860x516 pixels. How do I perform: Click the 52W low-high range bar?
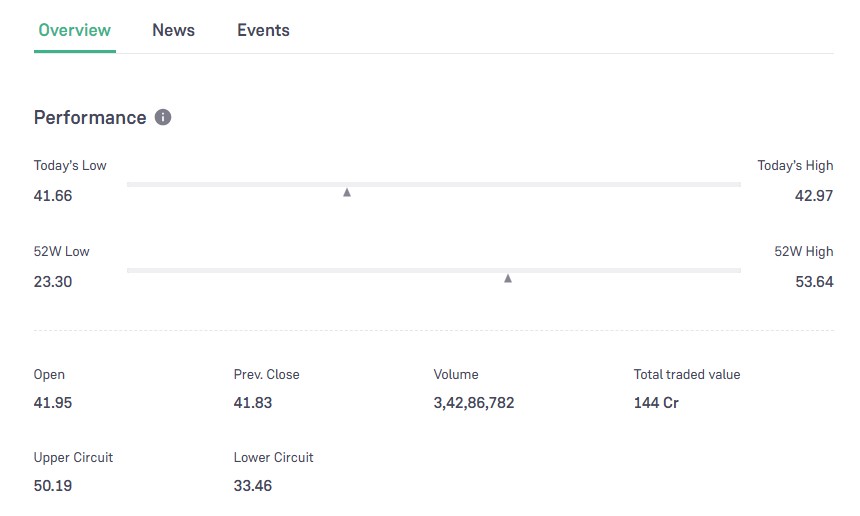coord(433,270)
